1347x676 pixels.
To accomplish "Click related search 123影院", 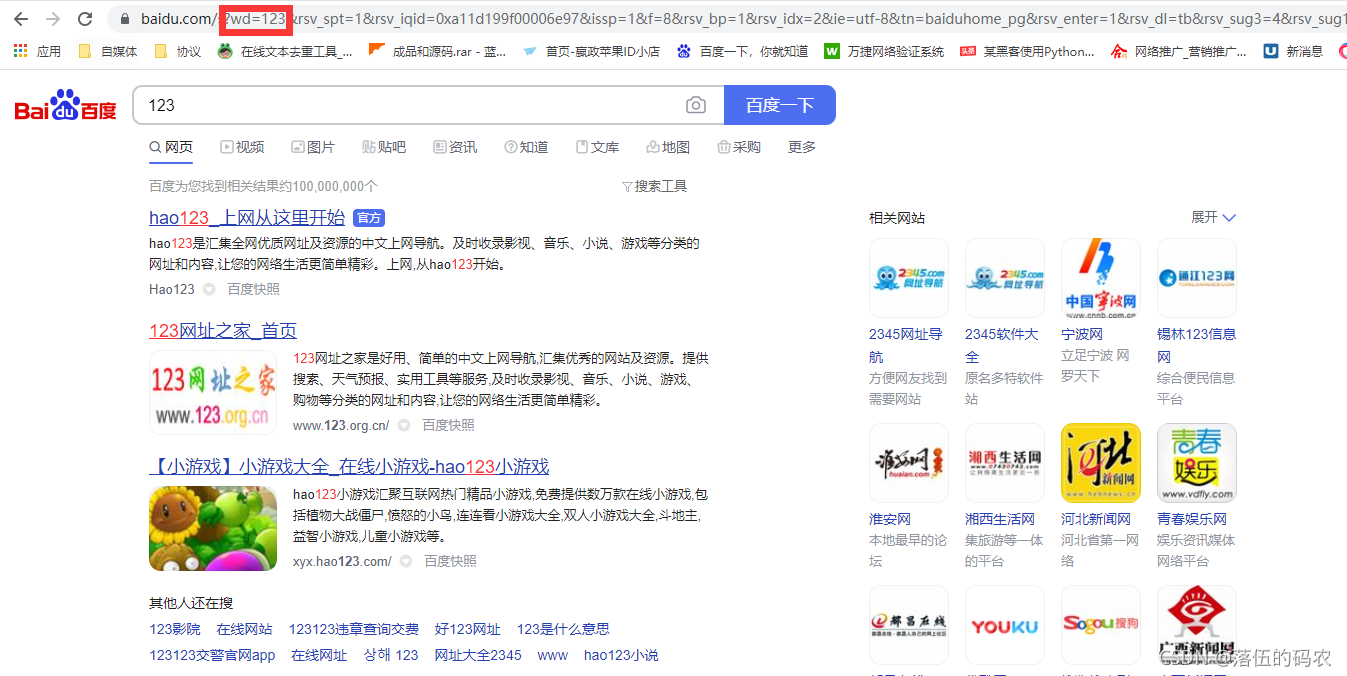I will (x=175, y=629).
